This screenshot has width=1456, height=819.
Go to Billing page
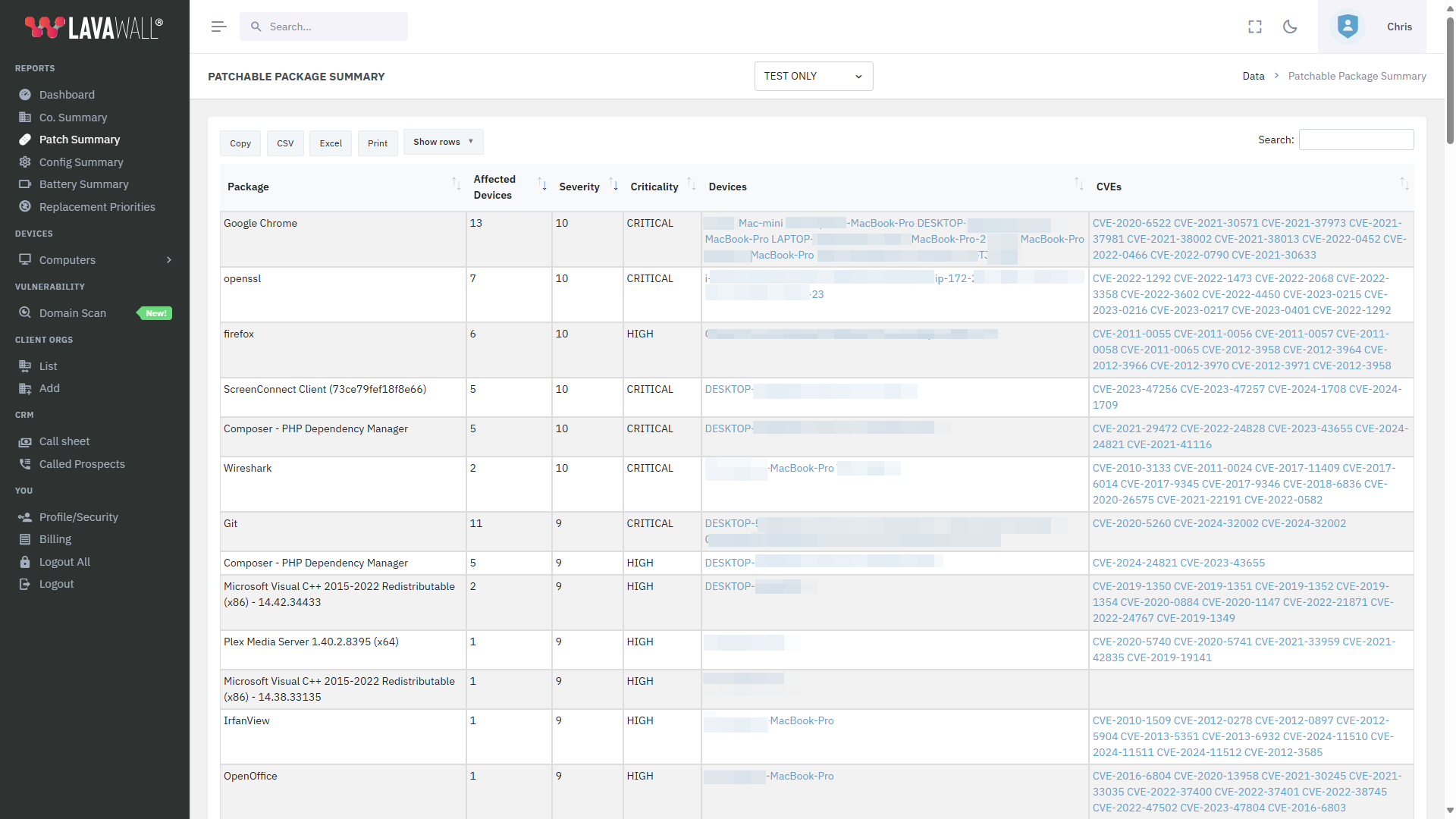(x=55, y=539)
